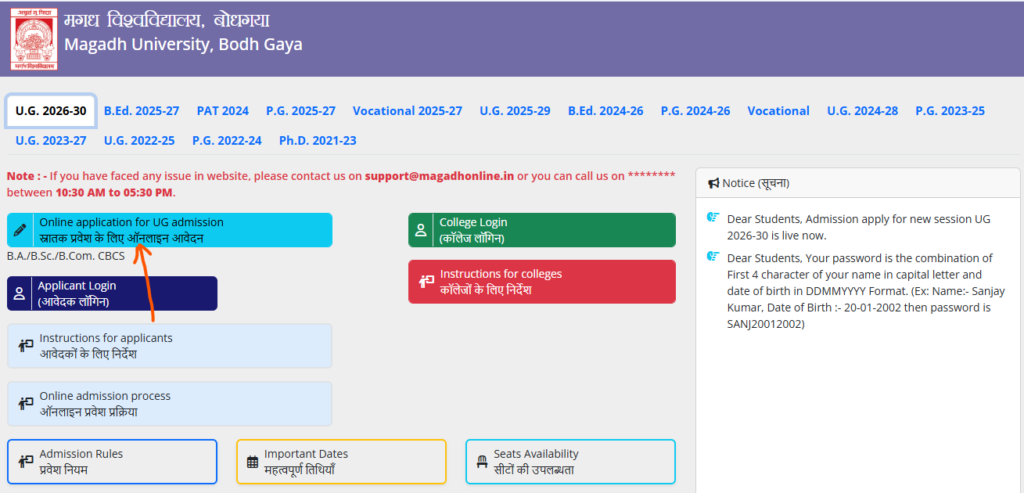Switch to U.G. 2023-27 tab
Viewport: 1024px width, 493px height.
pyautogui.click(x=51, y=140)
